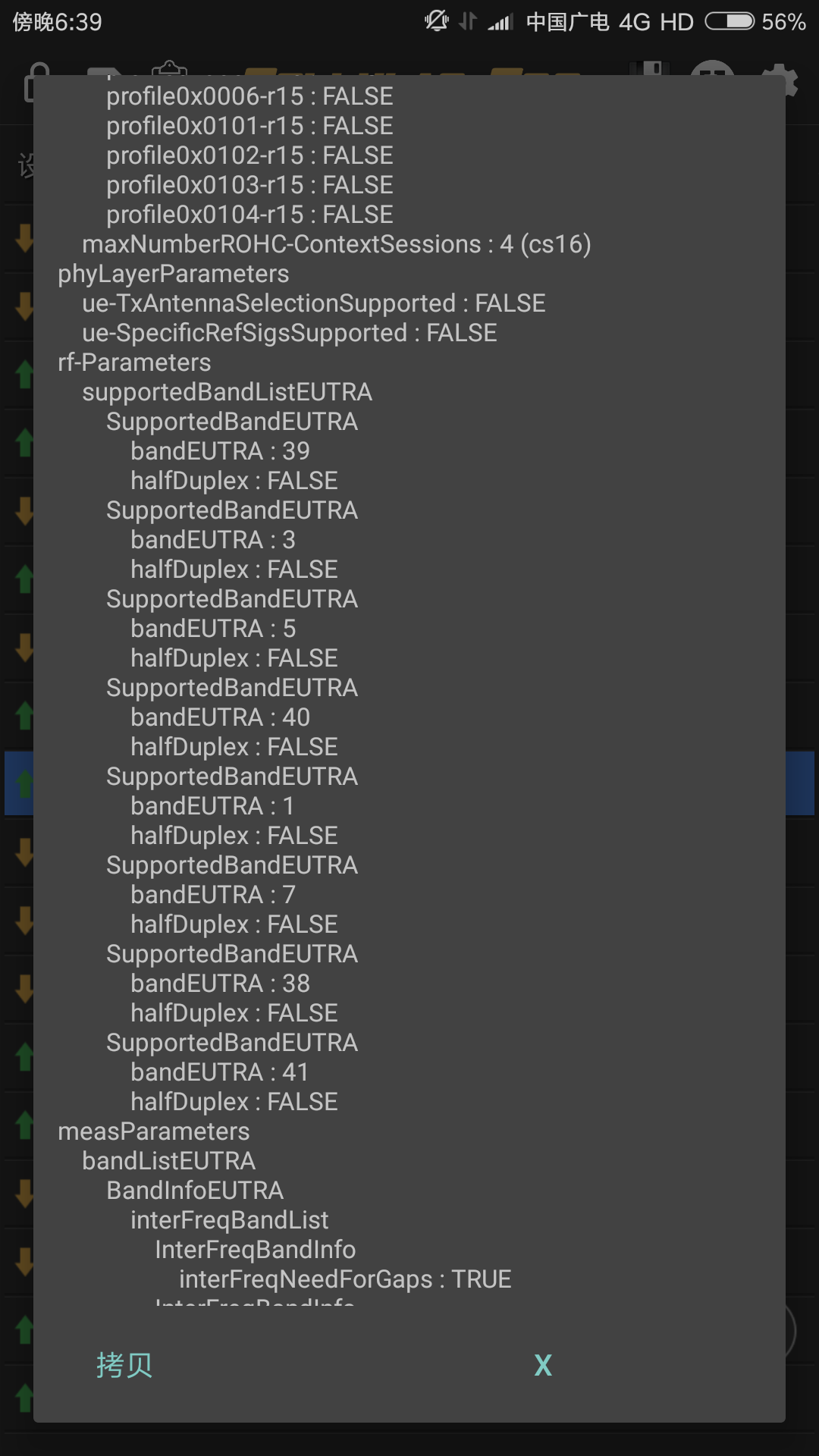Tap the muted vibrate icon in the status bar
This screenshot has width=819, height=1456.
[x=437, y=21]
